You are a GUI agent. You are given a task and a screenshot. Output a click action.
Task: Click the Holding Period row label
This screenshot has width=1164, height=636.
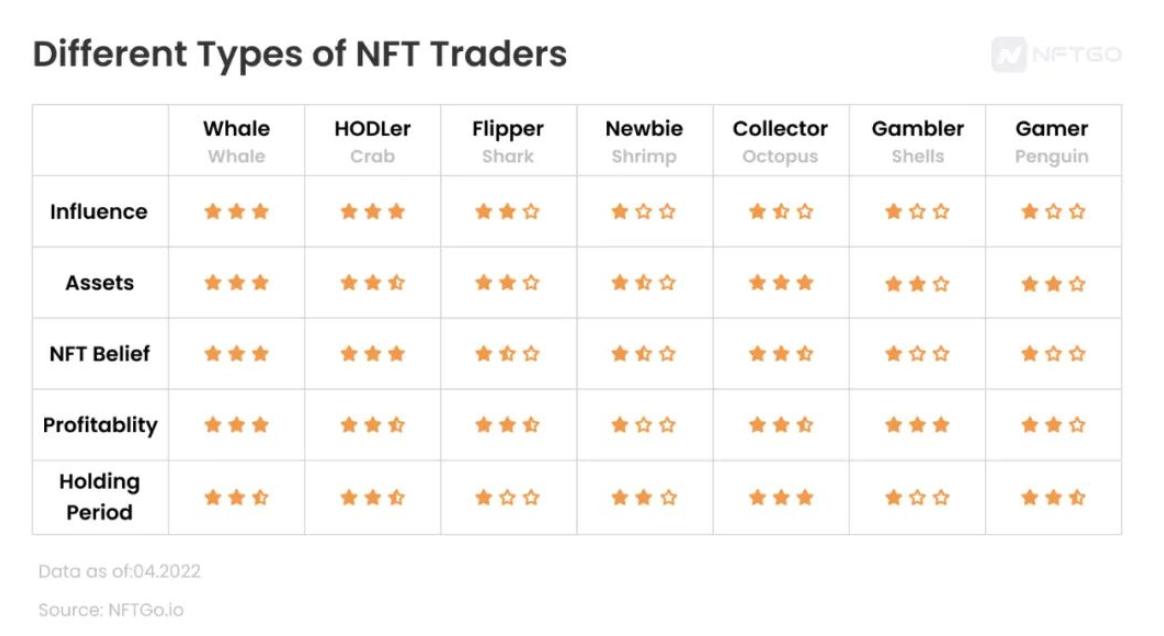(x=99, y=497)
